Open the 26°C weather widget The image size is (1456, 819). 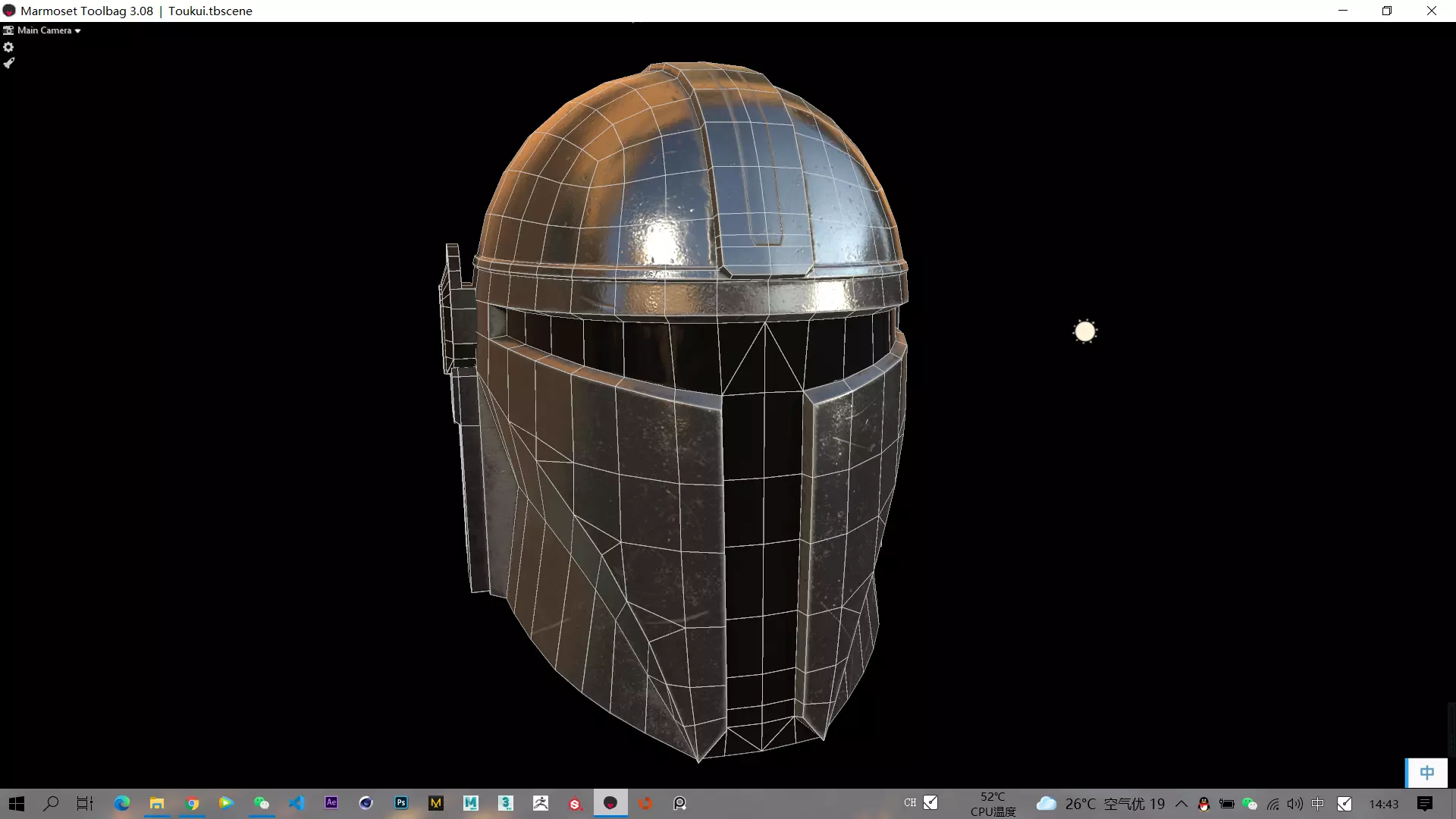1100,804
